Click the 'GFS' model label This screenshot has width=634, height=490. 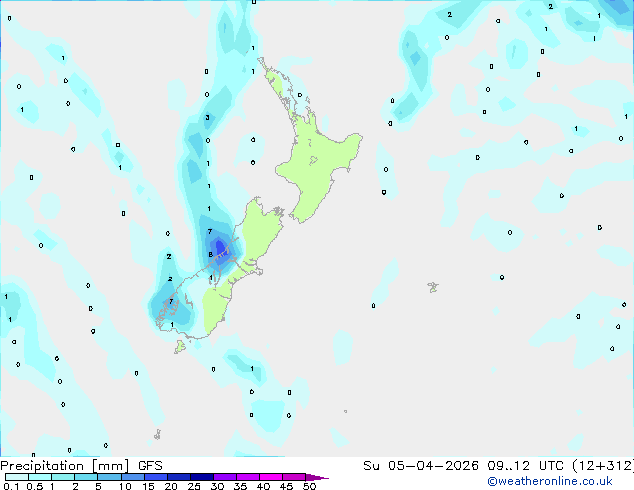(150, 466)
